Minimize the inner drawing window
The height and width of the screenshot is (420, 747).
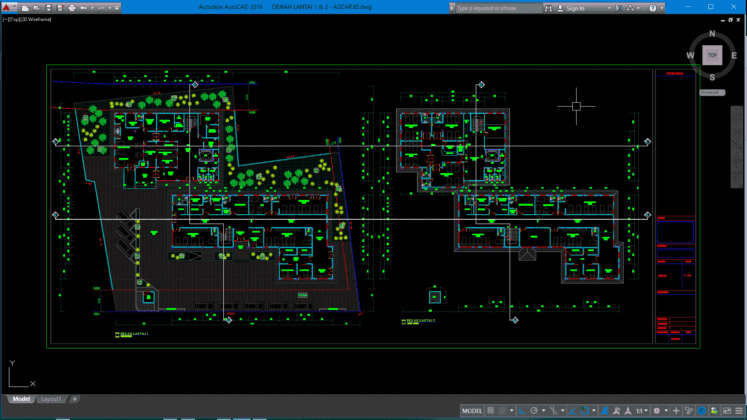tap(723, 20)
